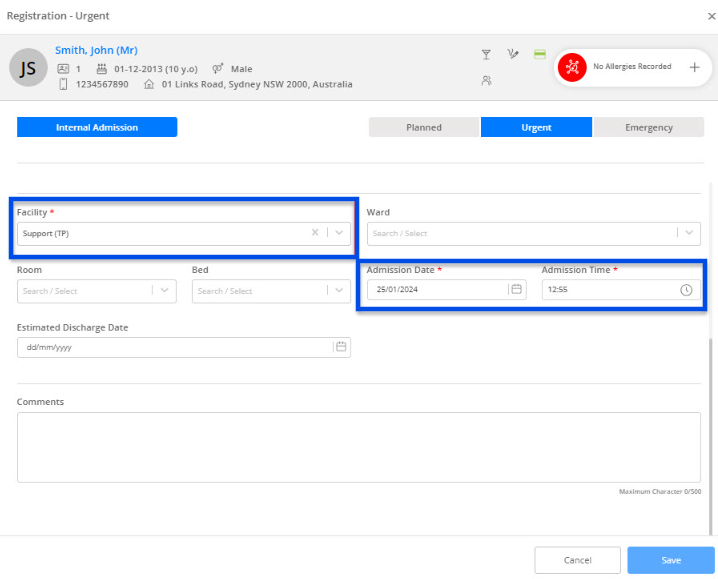Select the Emergency admission type
Viewport: 718px width, 579px height.
[x=649, y=127]
